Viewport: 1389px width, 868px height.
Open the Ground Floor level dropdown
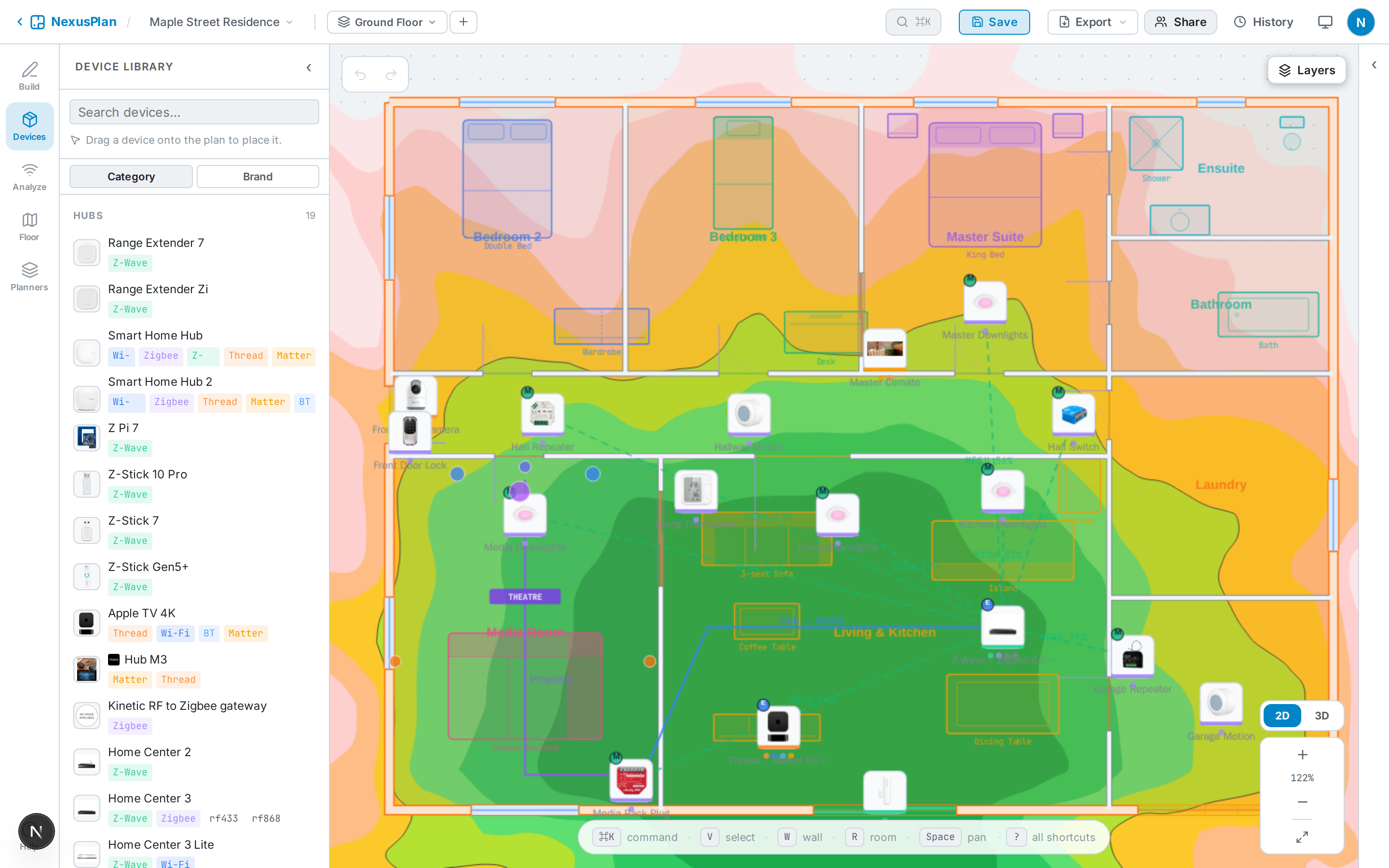pos(387,22)
